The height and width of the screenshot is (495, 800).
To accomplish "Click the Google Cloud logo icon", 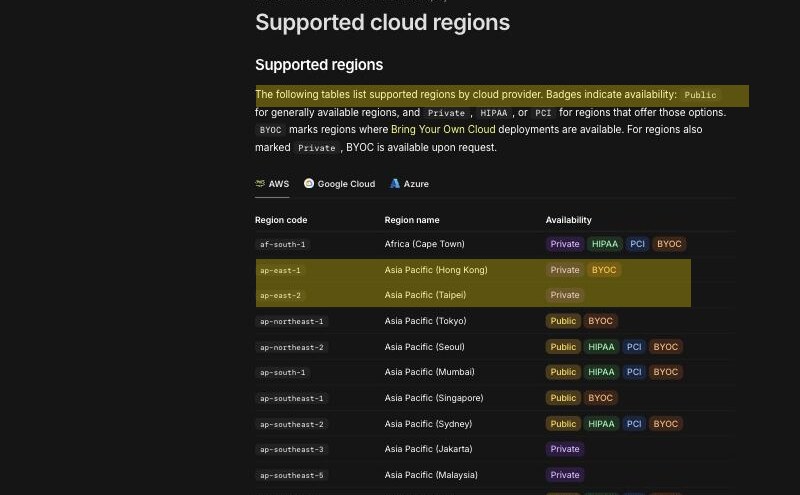I will [x=309, y=183].
